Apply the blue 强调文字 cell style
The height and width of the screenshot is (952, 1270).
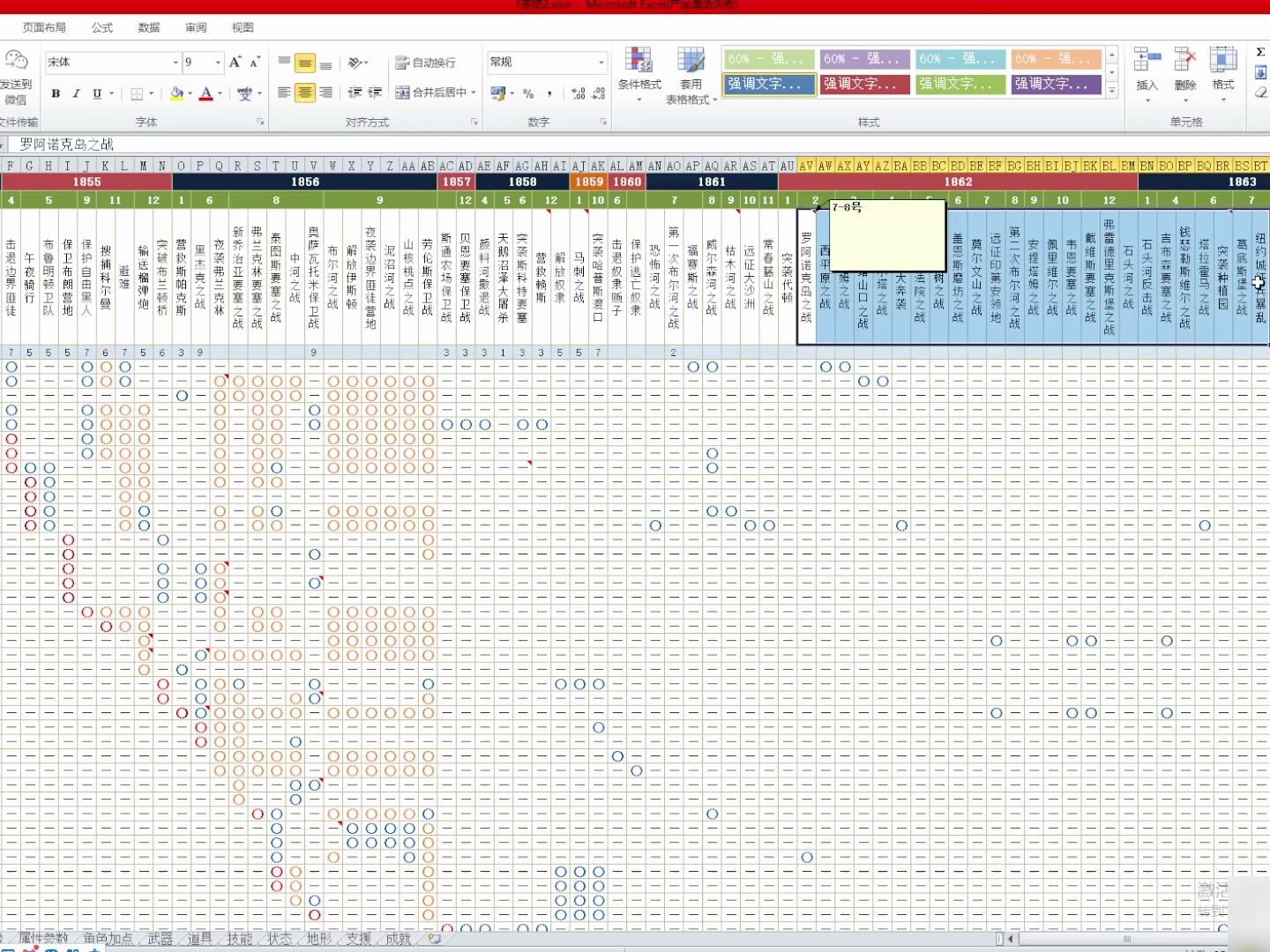(x=767, y=84)
